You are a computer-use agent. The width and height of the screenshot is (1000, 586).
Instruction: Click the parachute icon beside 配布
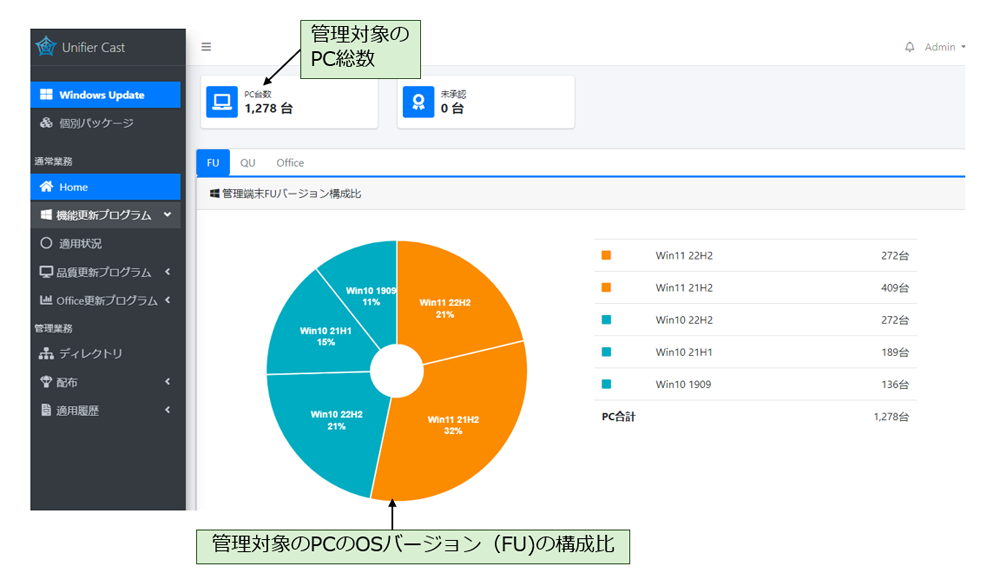click(46, 381)
